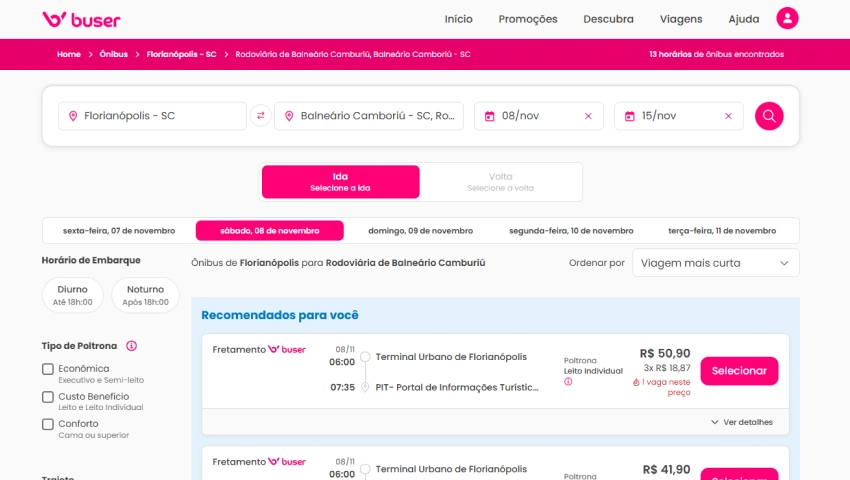Screen dimensions: 850x480
Task: Open Descubra menu item
Action: (x=608, y=19)
